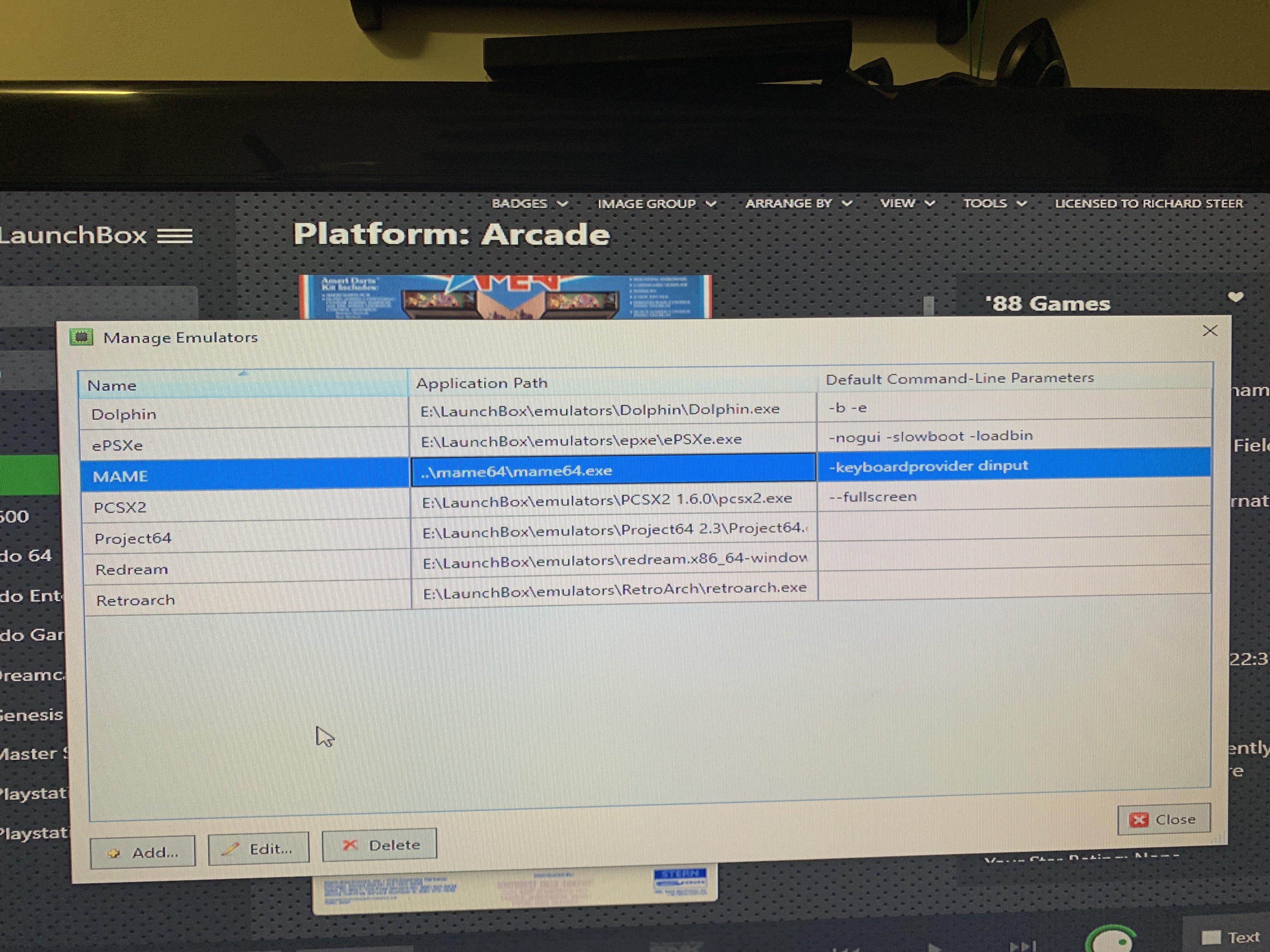
Task: Expand the ARRANGE BY dropdown
Action: click(x=798, y=203)
